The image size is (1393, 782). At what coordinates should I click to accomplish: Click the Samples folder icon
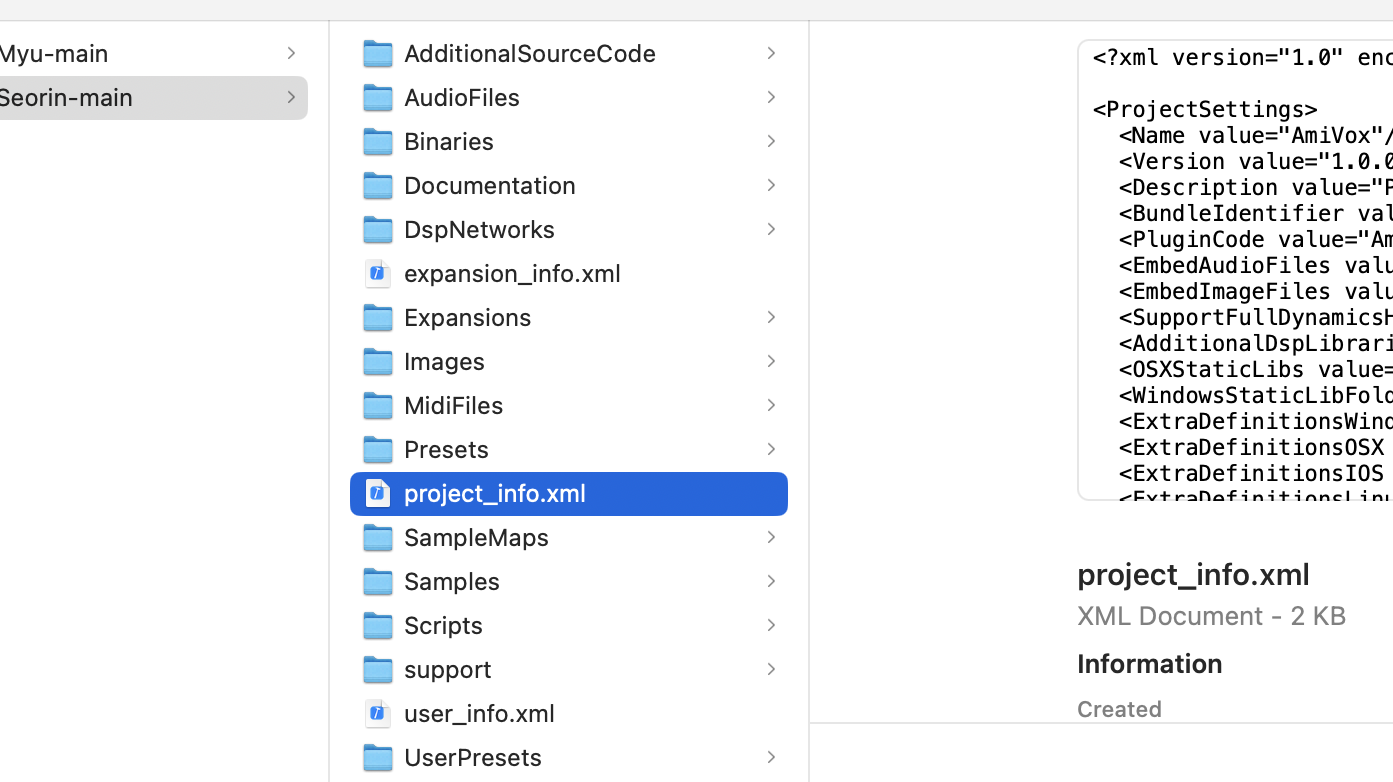coord(377,581)
